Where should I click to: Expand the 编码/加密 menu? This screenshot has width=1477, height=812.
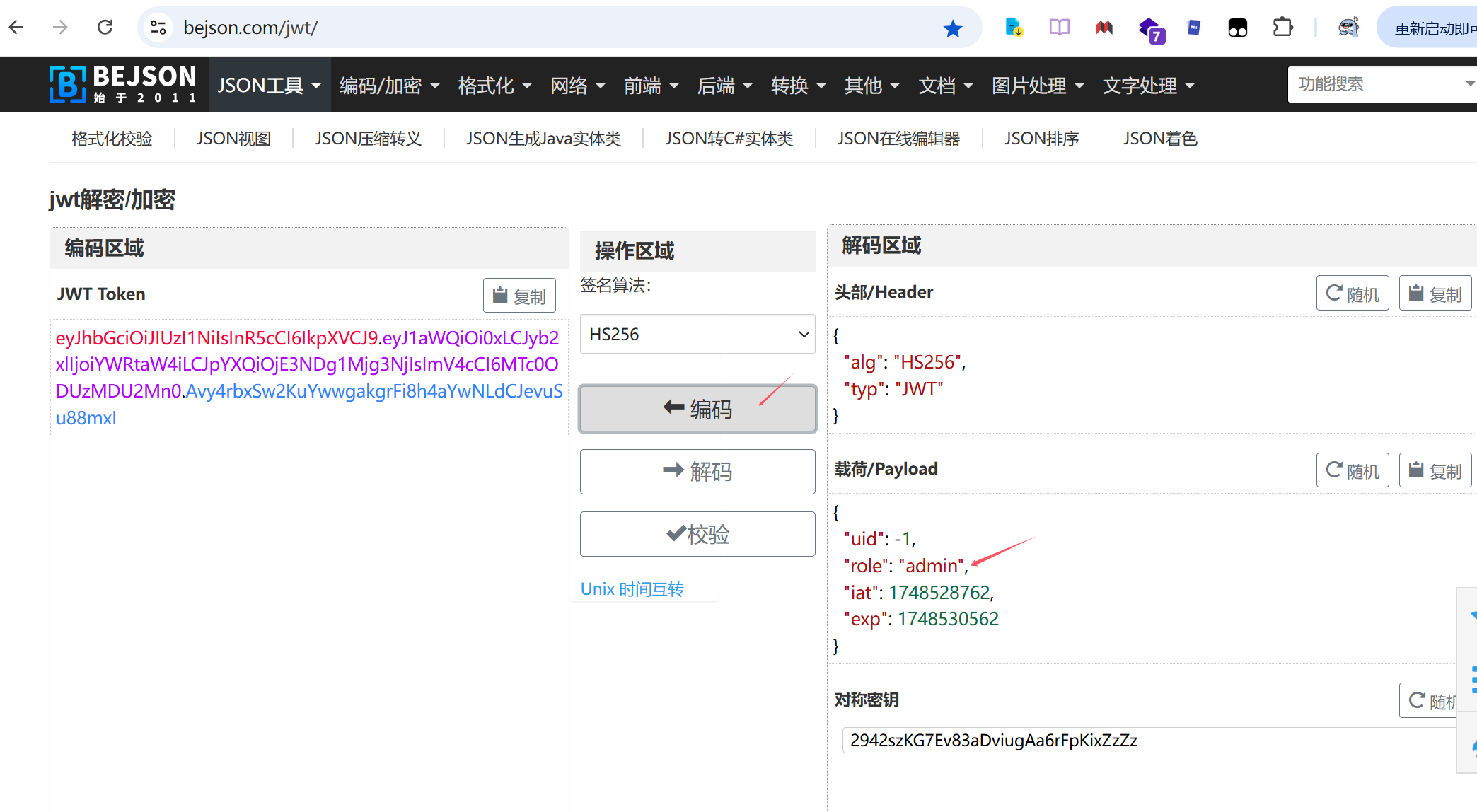(389, 86)
